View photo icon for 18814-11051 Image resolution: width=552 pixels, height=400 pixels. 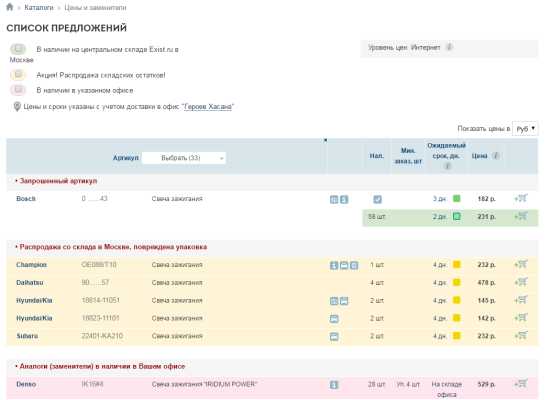[x=334, y=301]
